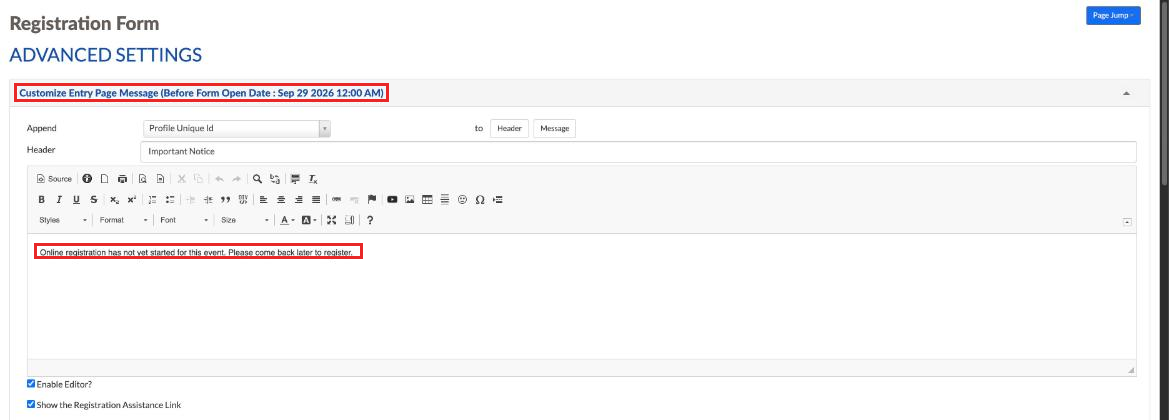Justify the text
This screenshot has width=1169, height=420.
(316, 200)
